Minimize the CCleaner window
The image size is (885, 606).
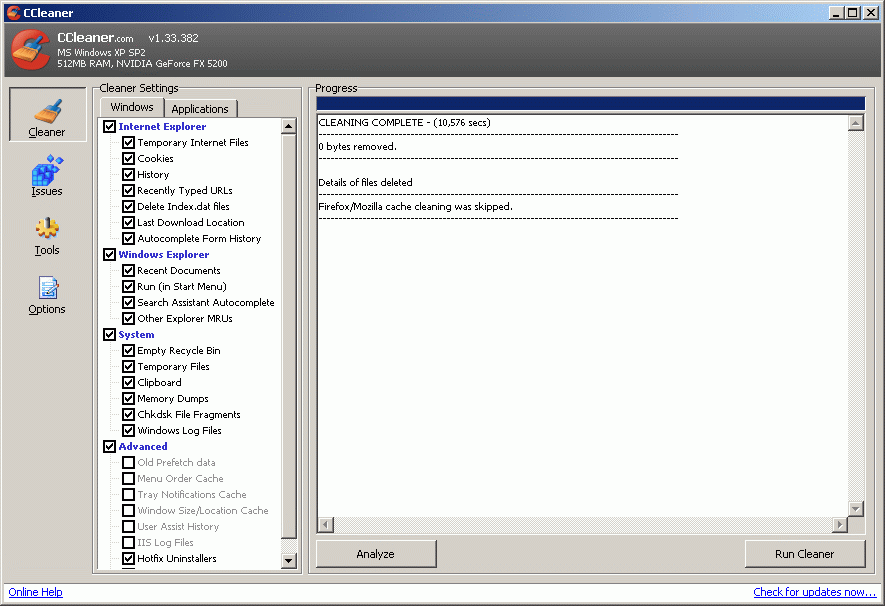(x=837, y=12)
